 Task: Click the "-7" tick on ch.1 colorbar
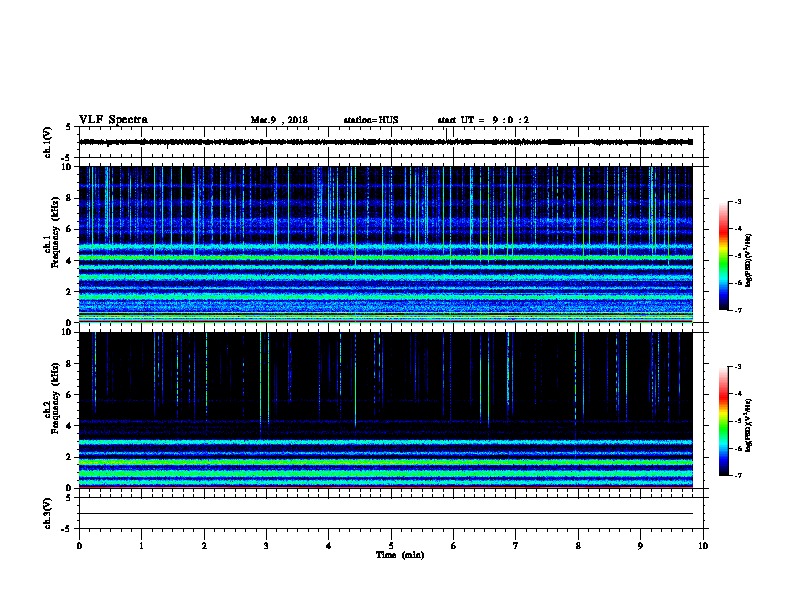(738, 311)
